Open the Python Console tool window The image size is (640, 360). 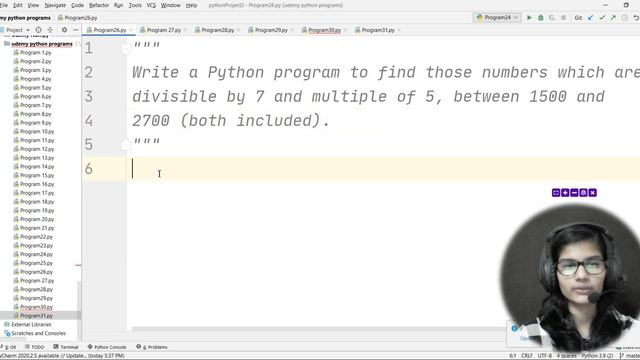(x=107, y=347)
